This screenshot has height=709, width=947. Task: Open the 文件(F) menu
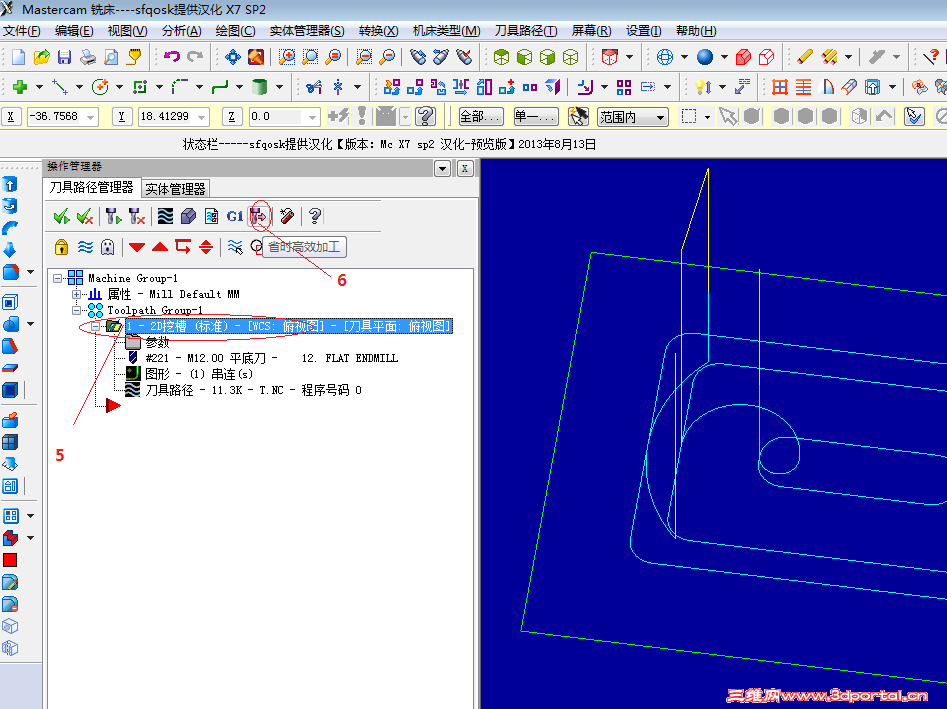pyautogui.click(x=21, y=31)
